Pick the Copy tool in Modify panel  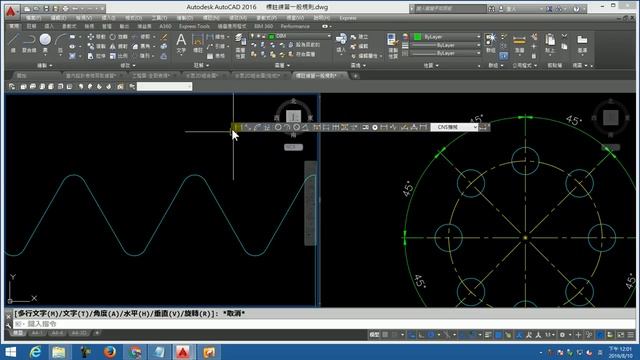(x=96, y=46)
